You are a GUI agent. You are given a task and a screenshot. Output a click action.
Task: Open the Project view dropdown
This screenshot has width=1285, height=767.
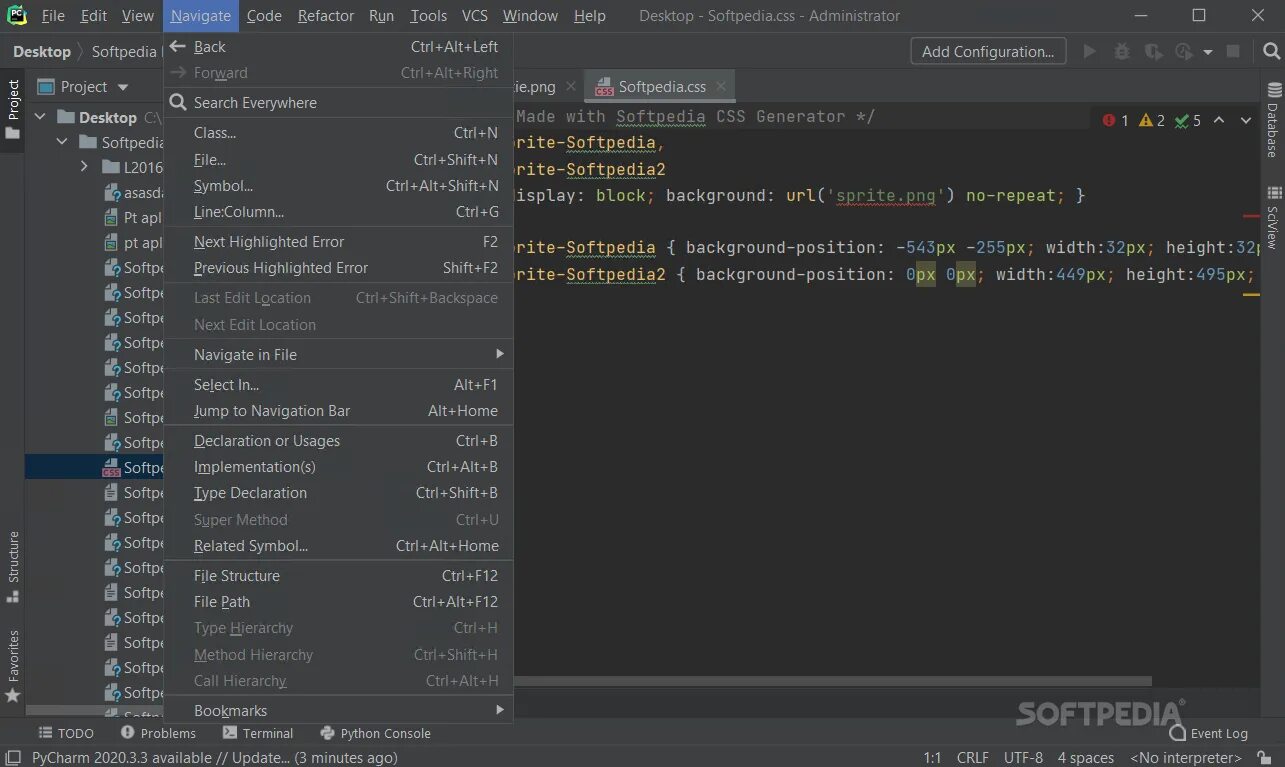pos(123,87)
